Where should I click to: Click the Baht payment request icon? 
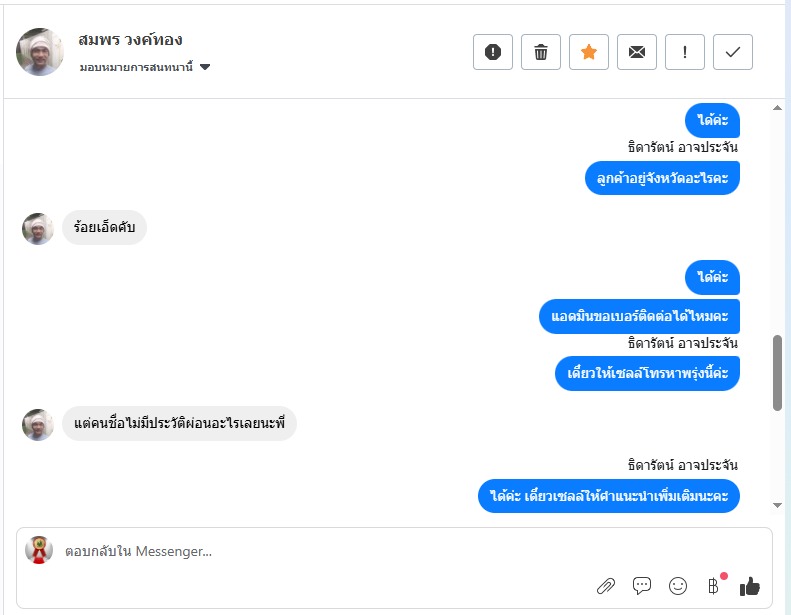[x=714, y=586]
